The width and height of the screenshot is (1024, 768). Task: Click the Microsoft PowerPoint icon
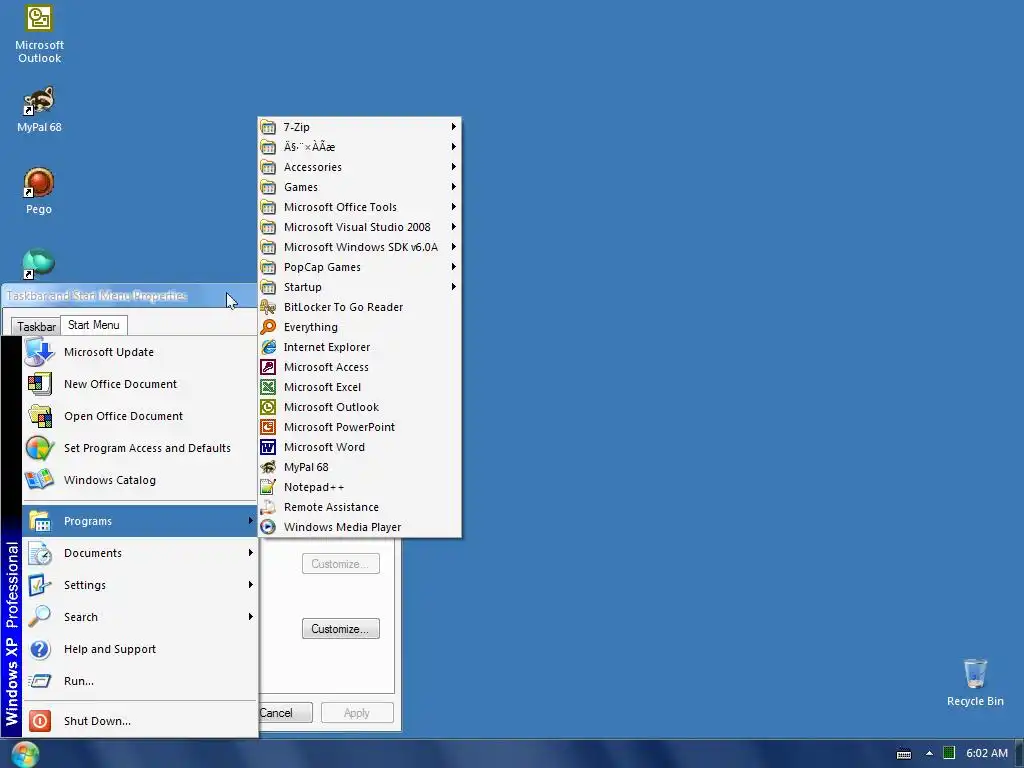pos(268,427)
